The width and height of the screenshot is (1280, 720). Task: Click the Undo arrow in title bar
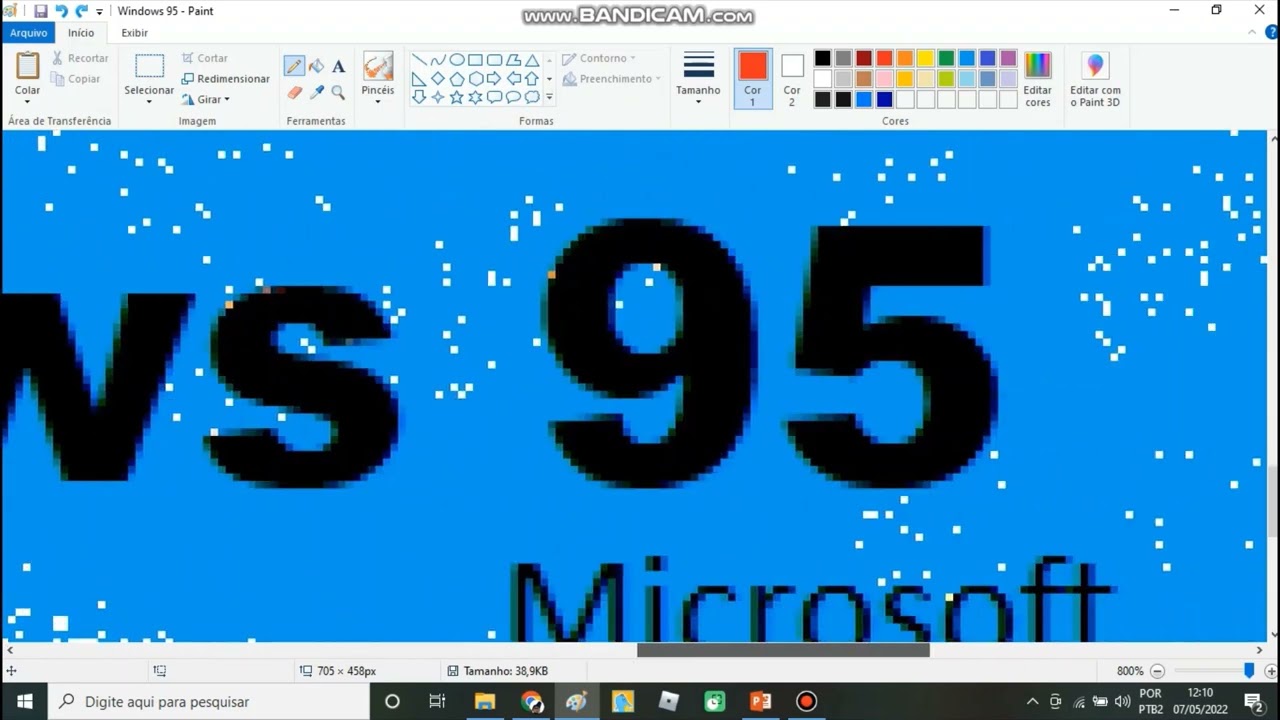[x=61, y=11]
